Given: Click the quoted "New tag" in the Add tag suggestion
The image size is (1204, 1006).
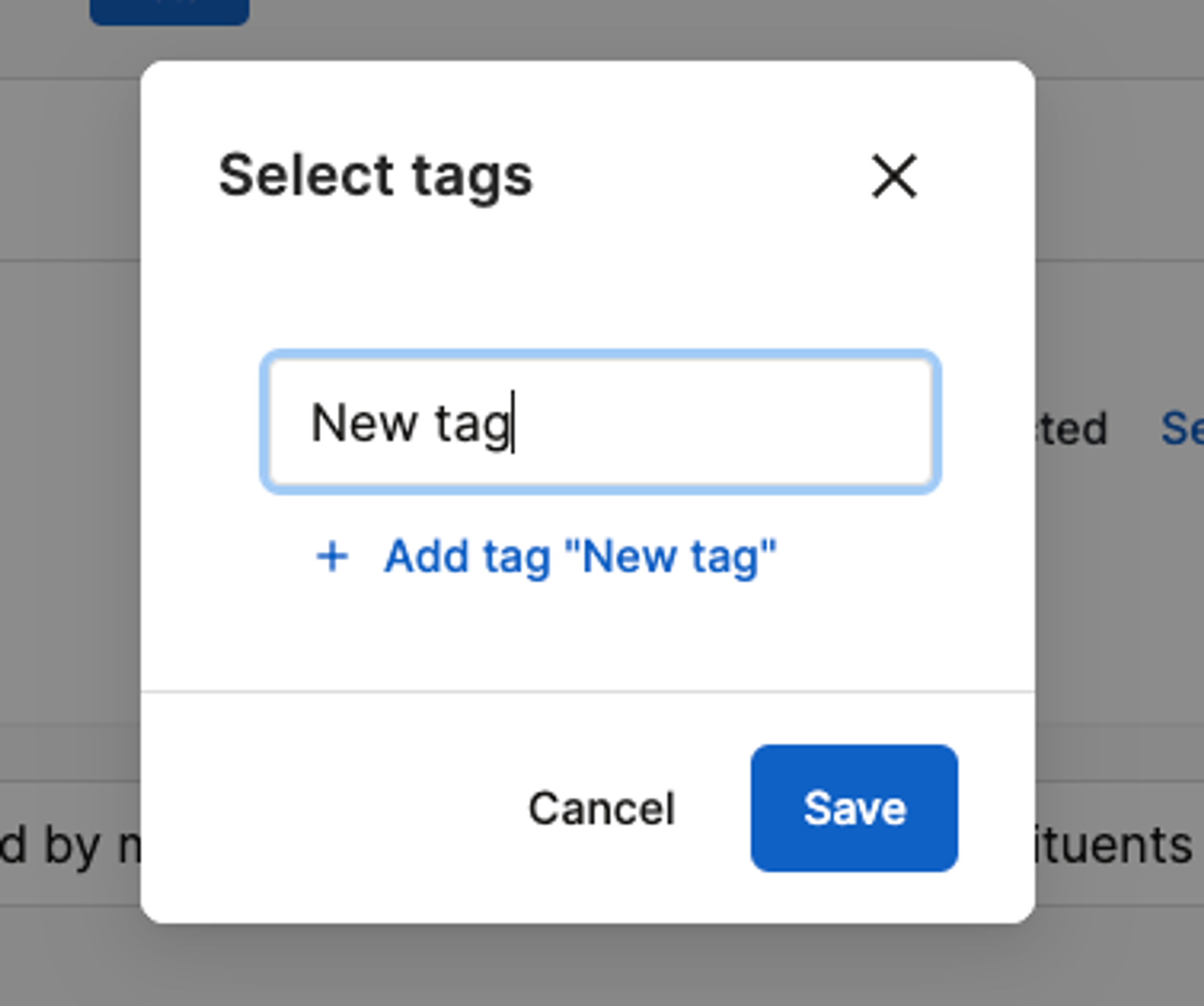Looking at the screenshot, I should point(671,557).
